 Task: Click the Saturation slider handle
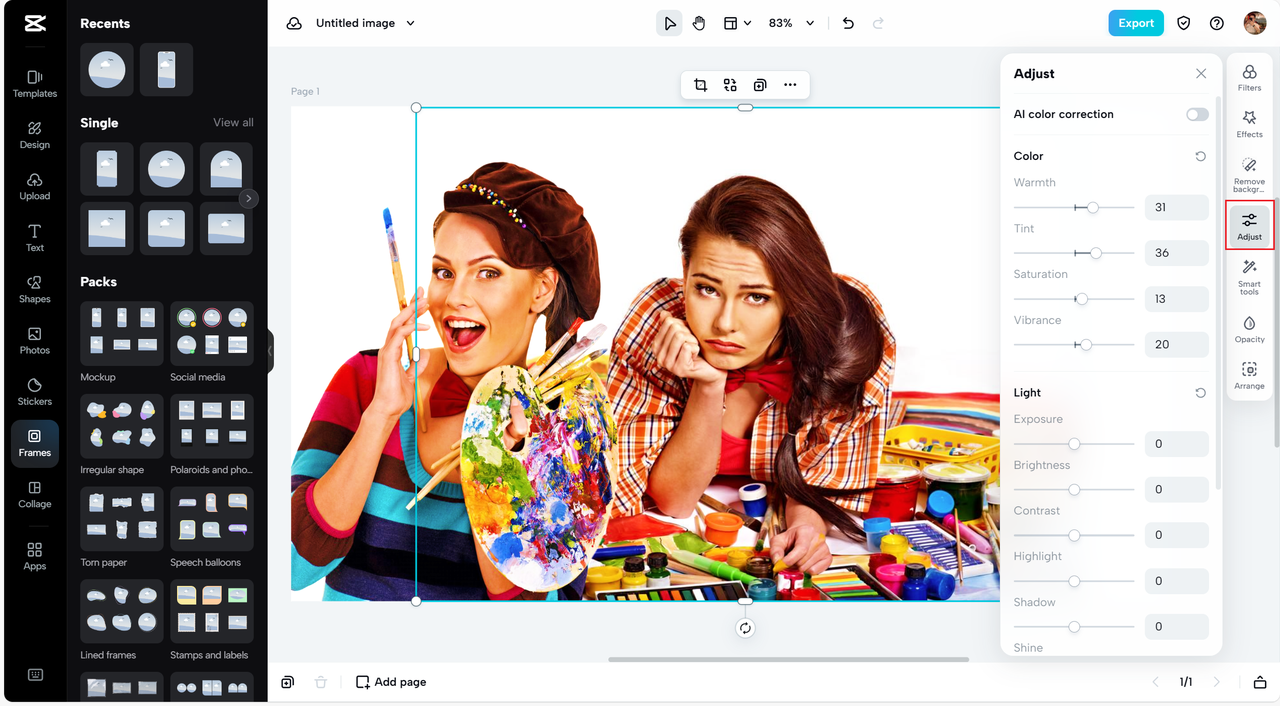1082,299
